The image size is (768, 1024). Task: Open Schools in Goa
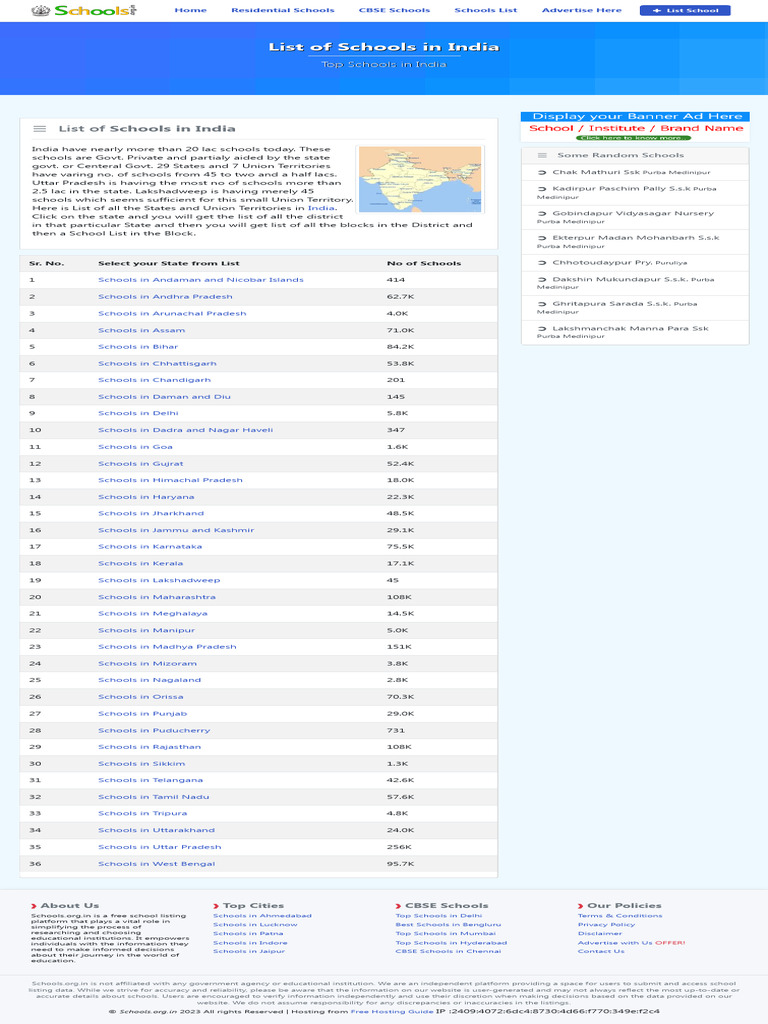(135, 447)
